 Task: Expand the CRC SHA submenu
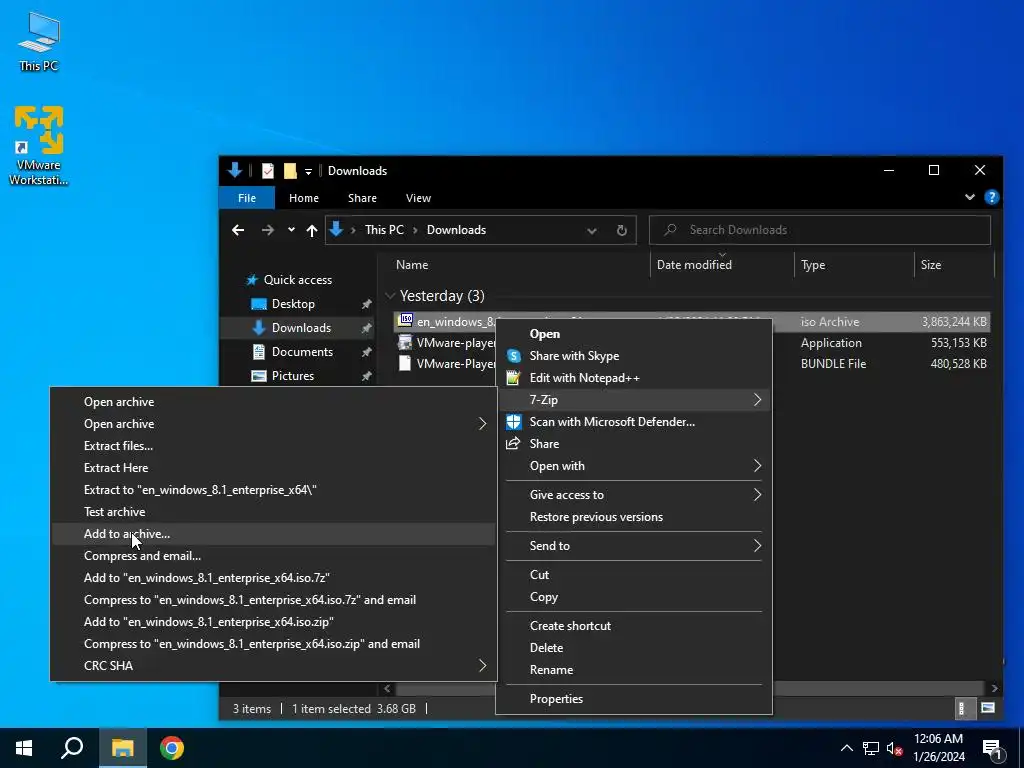pos(273,665)
